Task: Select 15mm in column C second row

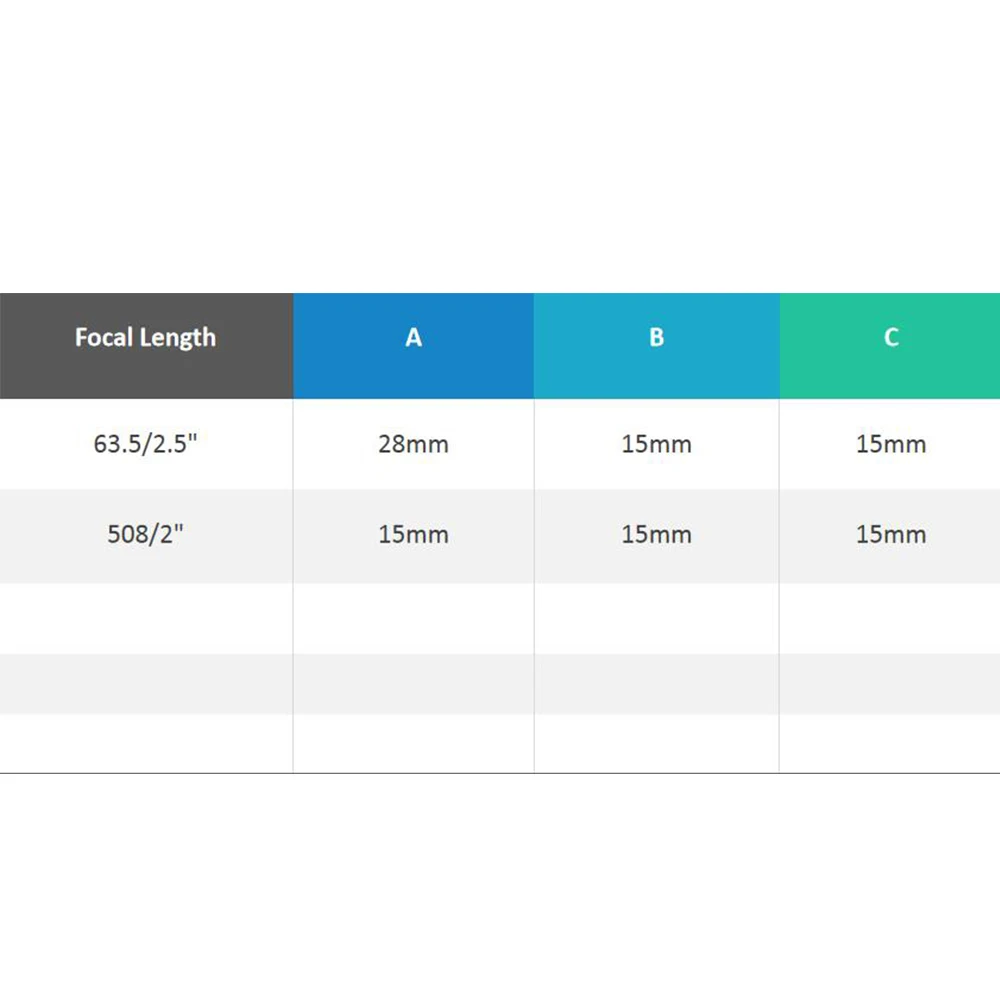Action: (890, 535)
